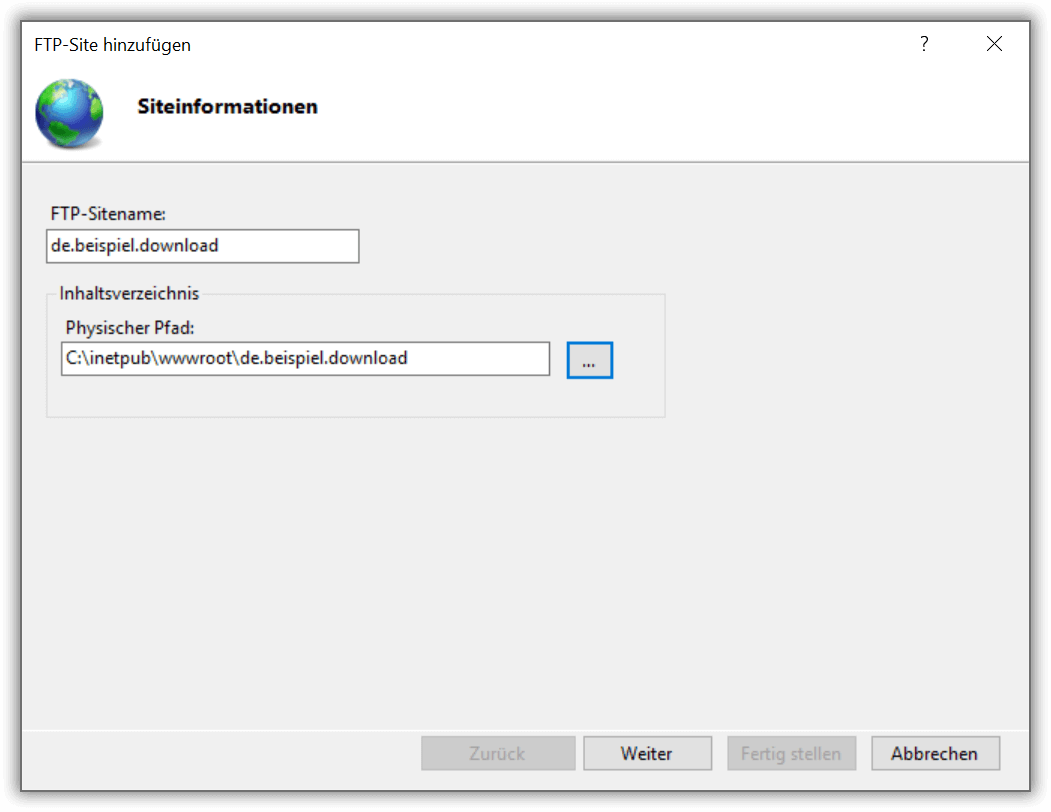Image resolution: width=1051 pixels, height=812 pixels.
Task: Click the FTP-Sitename label
Action: [x=108, y=214]
